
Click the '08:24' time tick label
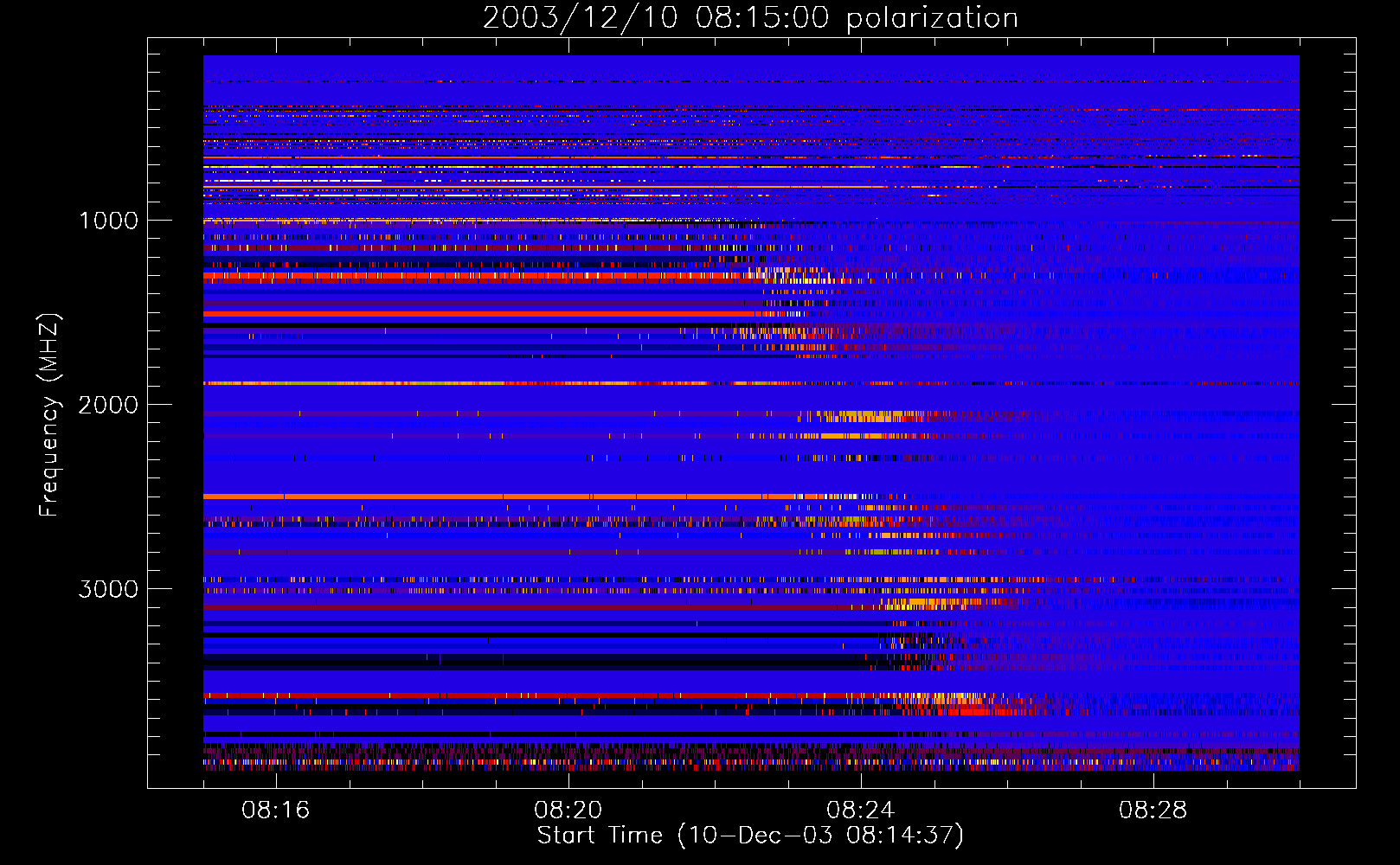tap(861, 811)
